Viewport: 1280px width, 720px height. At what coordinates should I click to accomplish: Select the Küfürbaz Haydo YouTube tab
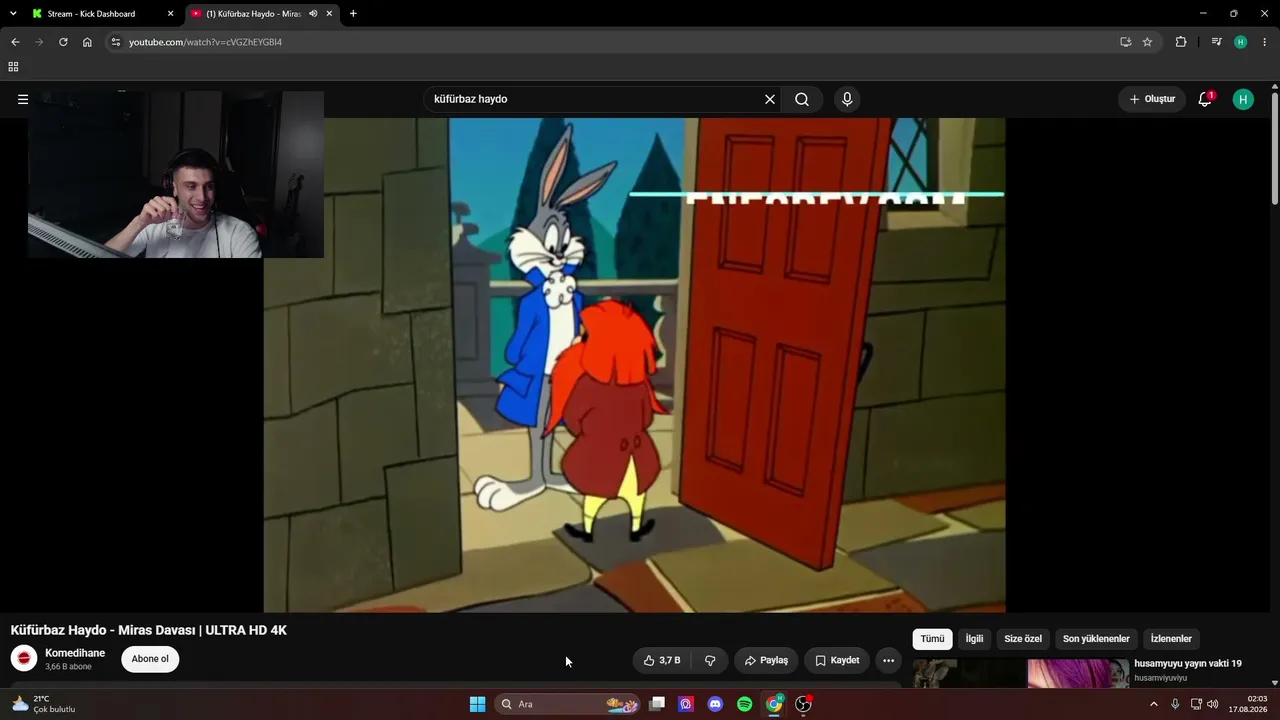[x=262, y=14]
